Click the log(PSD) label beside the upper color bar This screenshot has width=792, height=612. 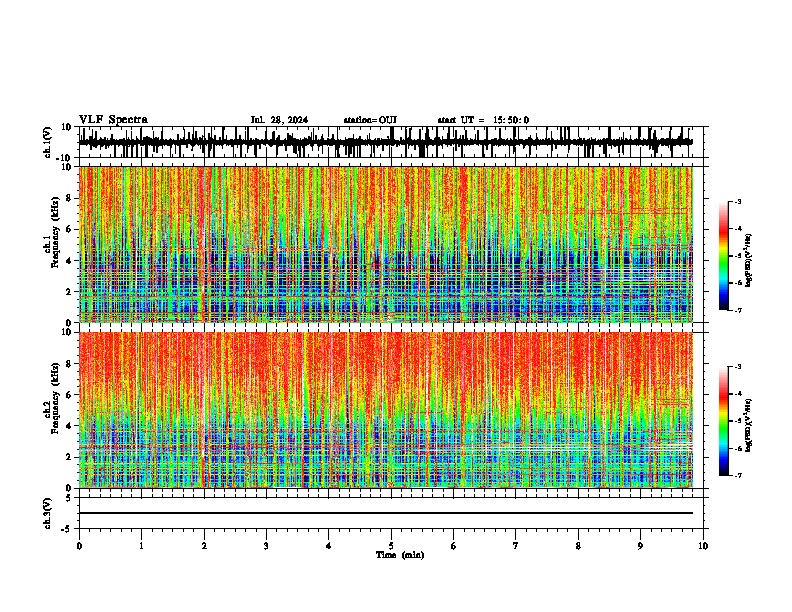click(749, 261)
